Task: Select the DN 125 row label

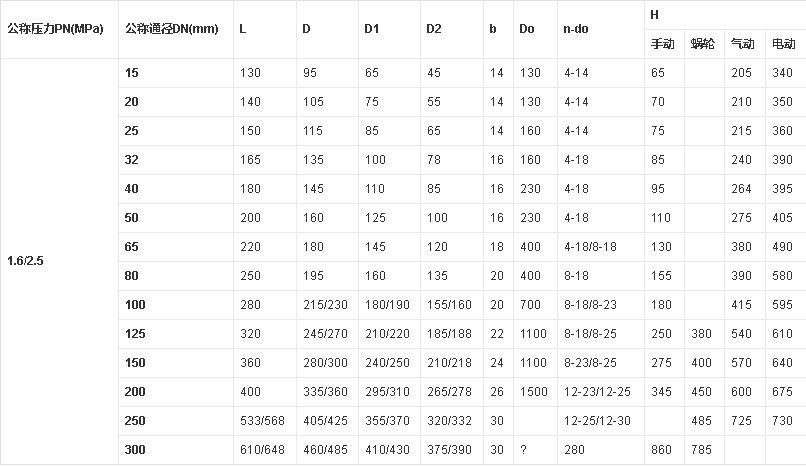Action: [x=134, y=333]
